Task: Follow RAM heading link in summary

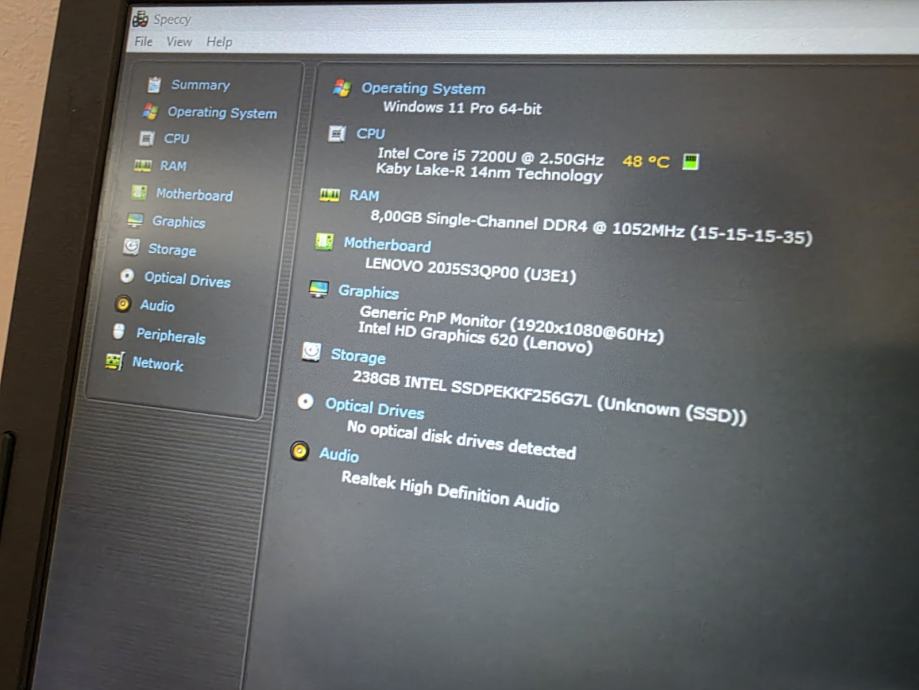Action: [364, 195]
